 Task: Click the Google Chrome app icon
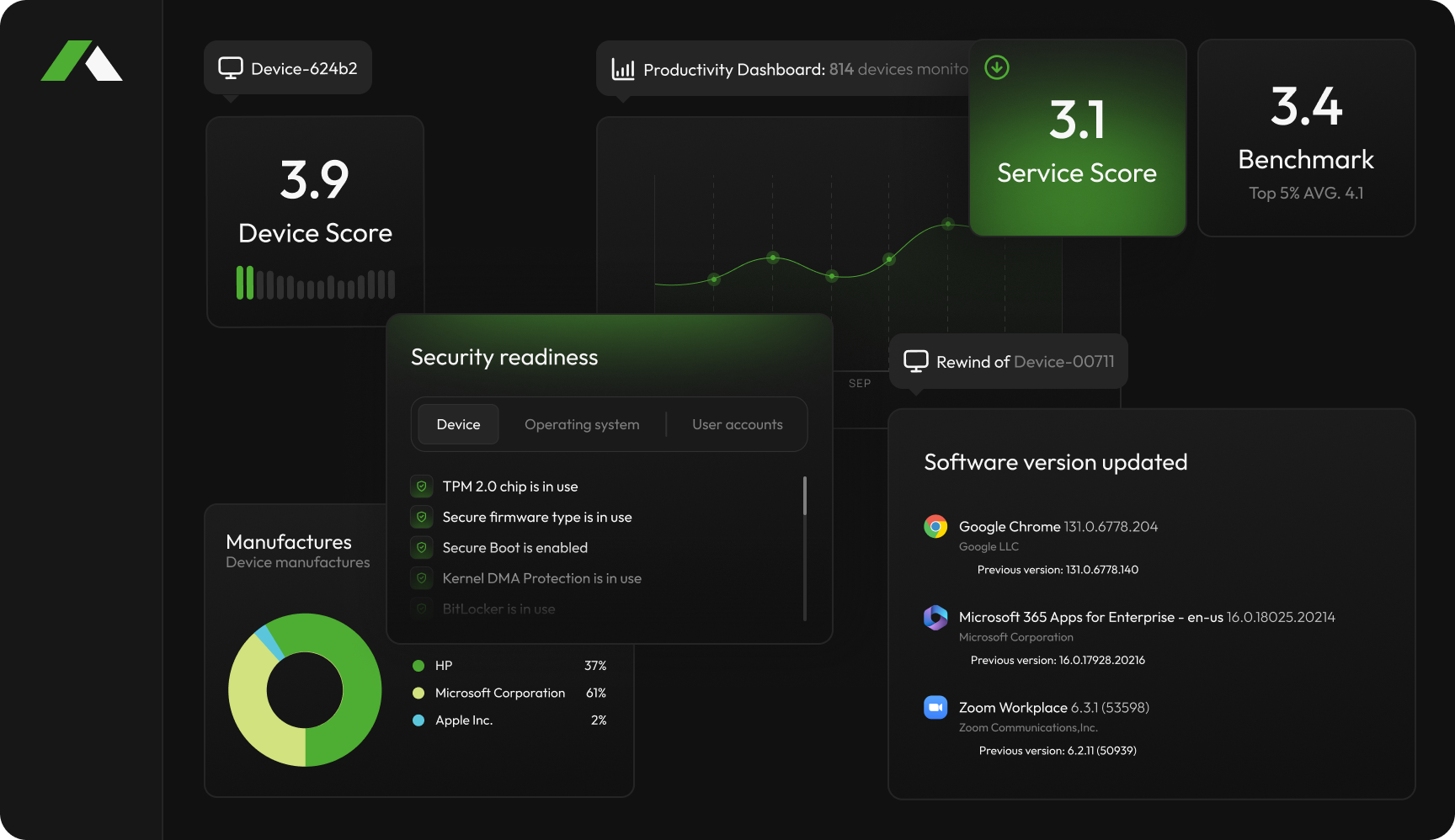pyautogui.click(x=935, y=526)
